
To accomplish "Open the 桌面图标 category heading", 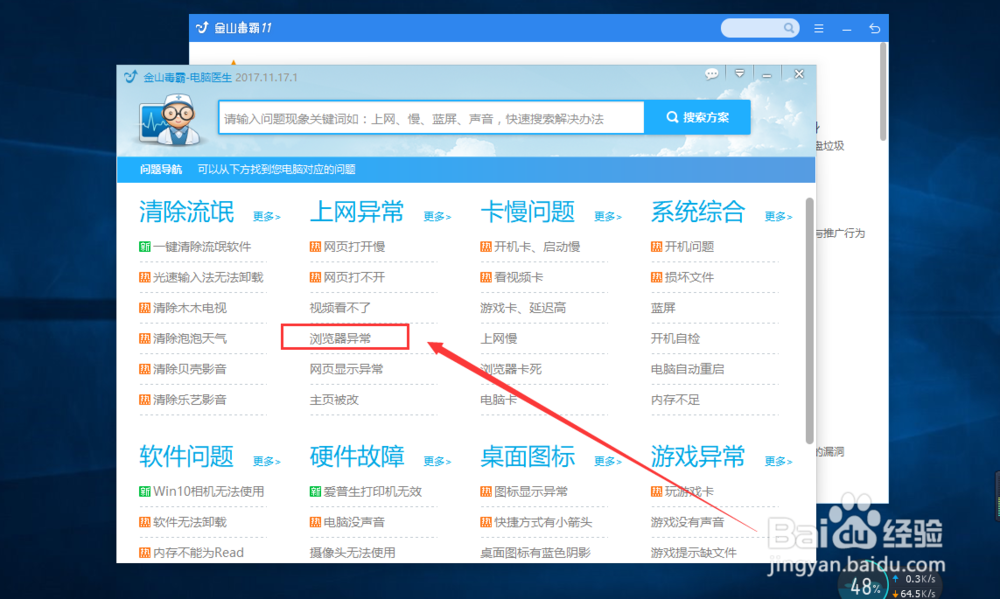I will click(x=528, y=457).
